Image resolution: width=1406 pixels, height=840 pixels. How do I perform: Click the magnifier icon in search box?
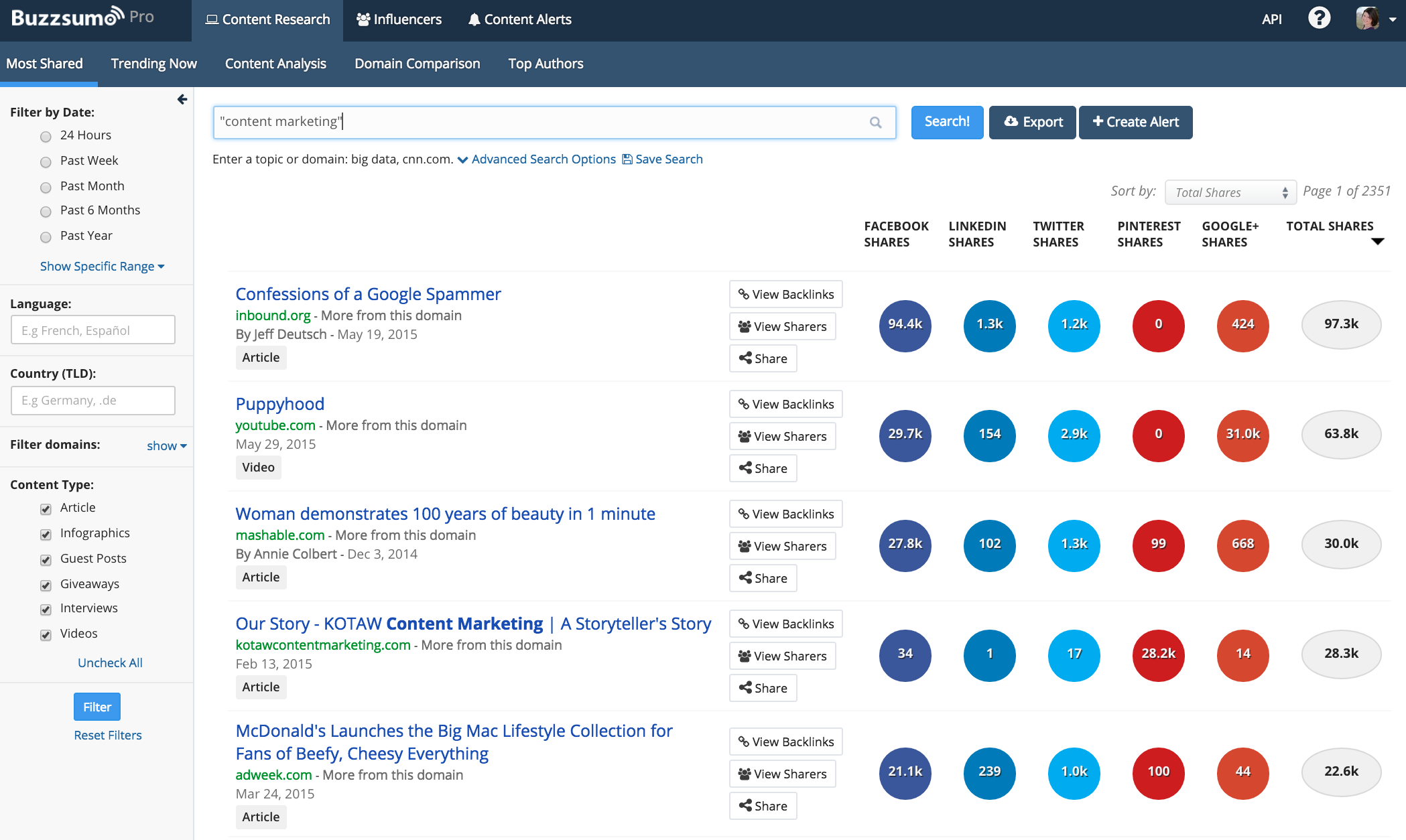tap(875, 123)
